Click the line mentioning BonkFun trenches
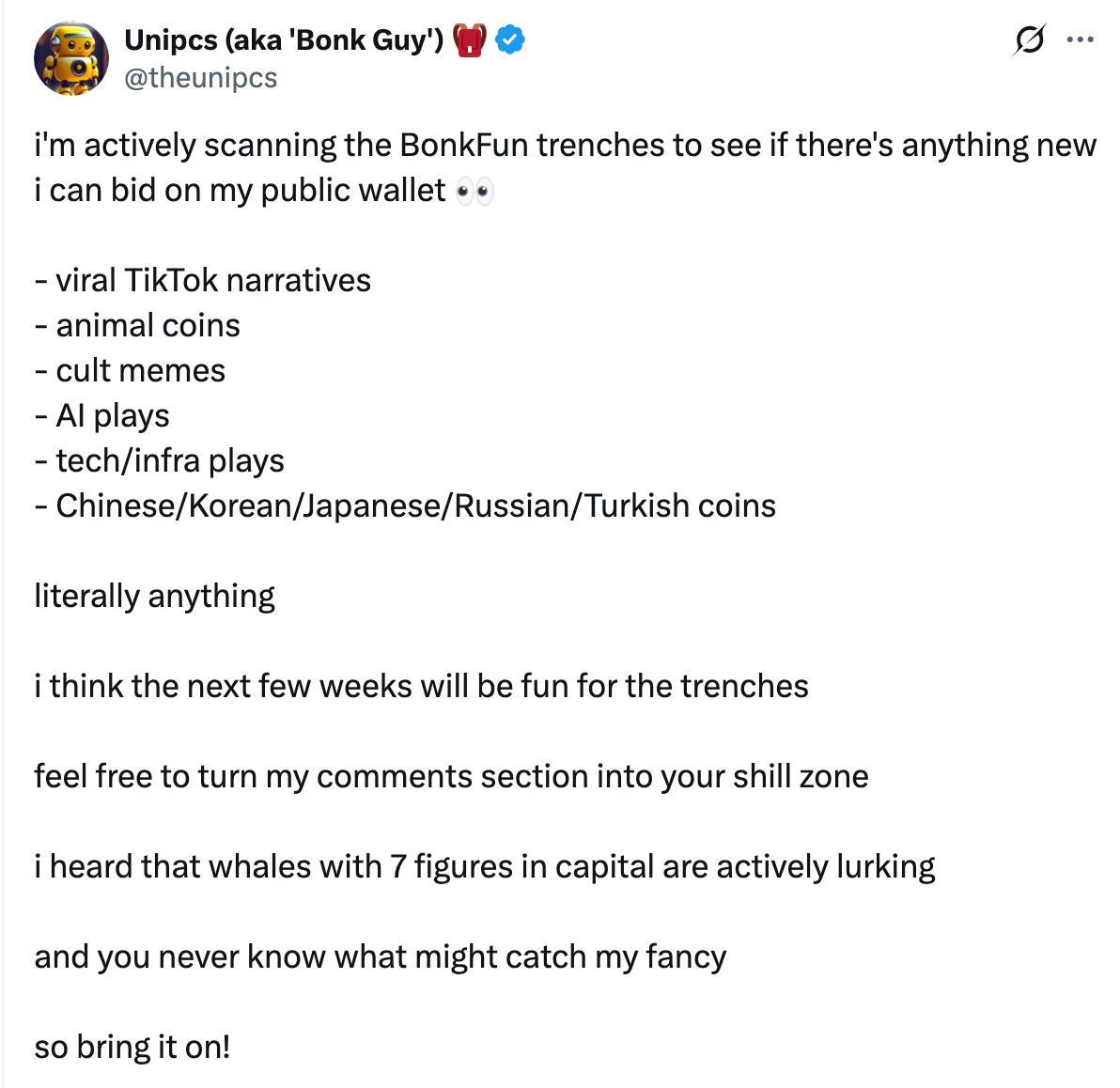 pos(565,145)
